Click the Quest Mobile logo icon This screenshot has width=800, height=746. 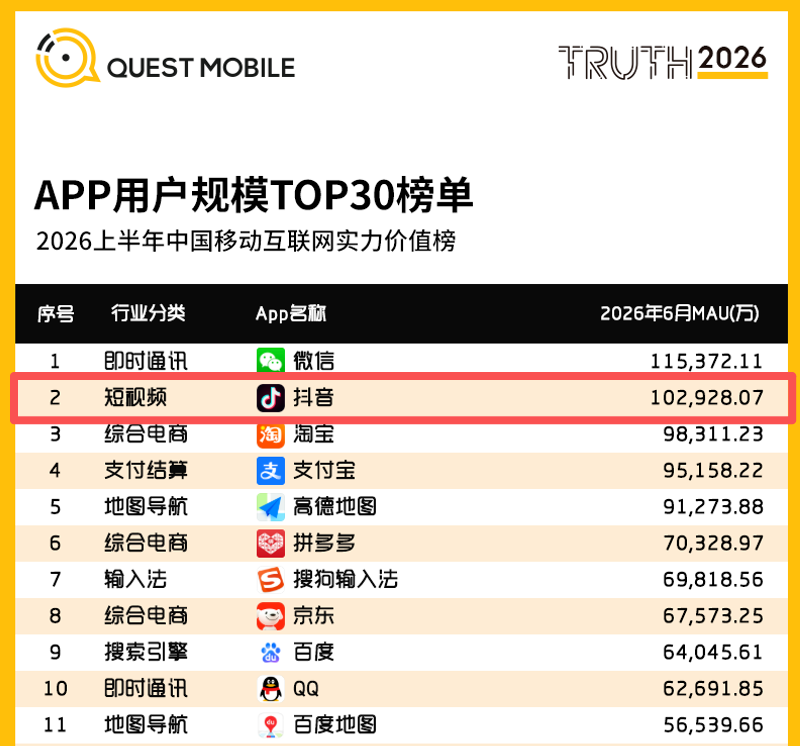pyautogui.click(x=66, y=58)
